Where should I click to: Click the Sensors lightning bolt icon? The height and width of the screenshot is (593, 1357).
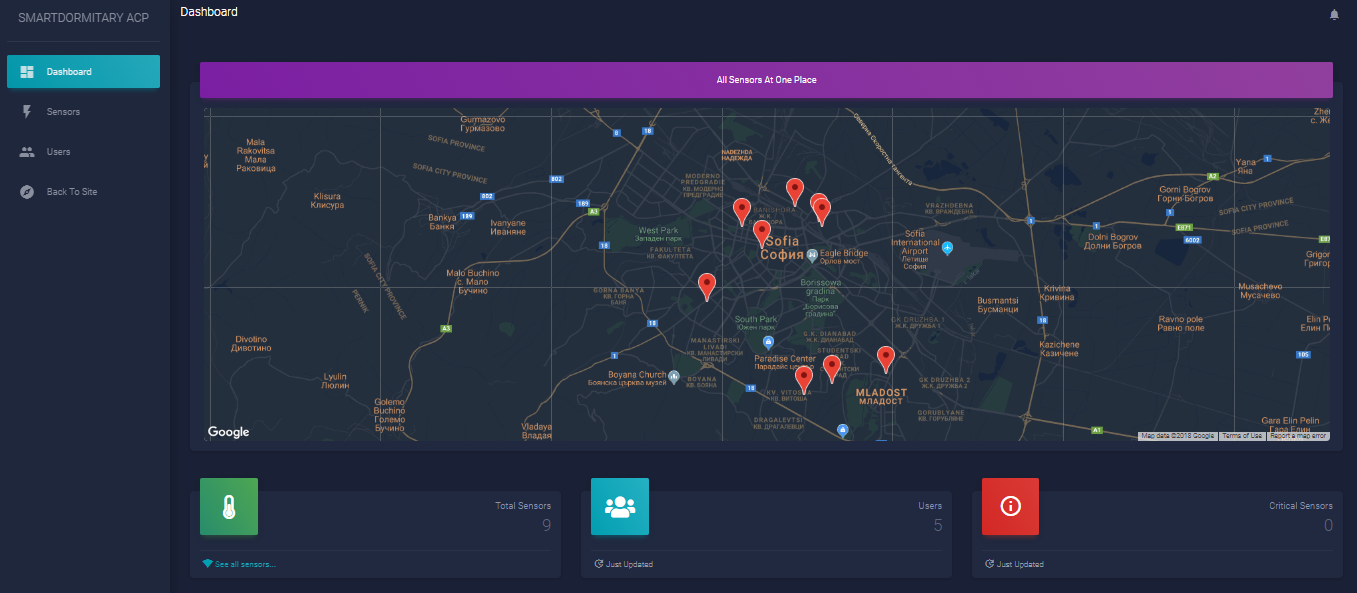[x=27, y=112]
